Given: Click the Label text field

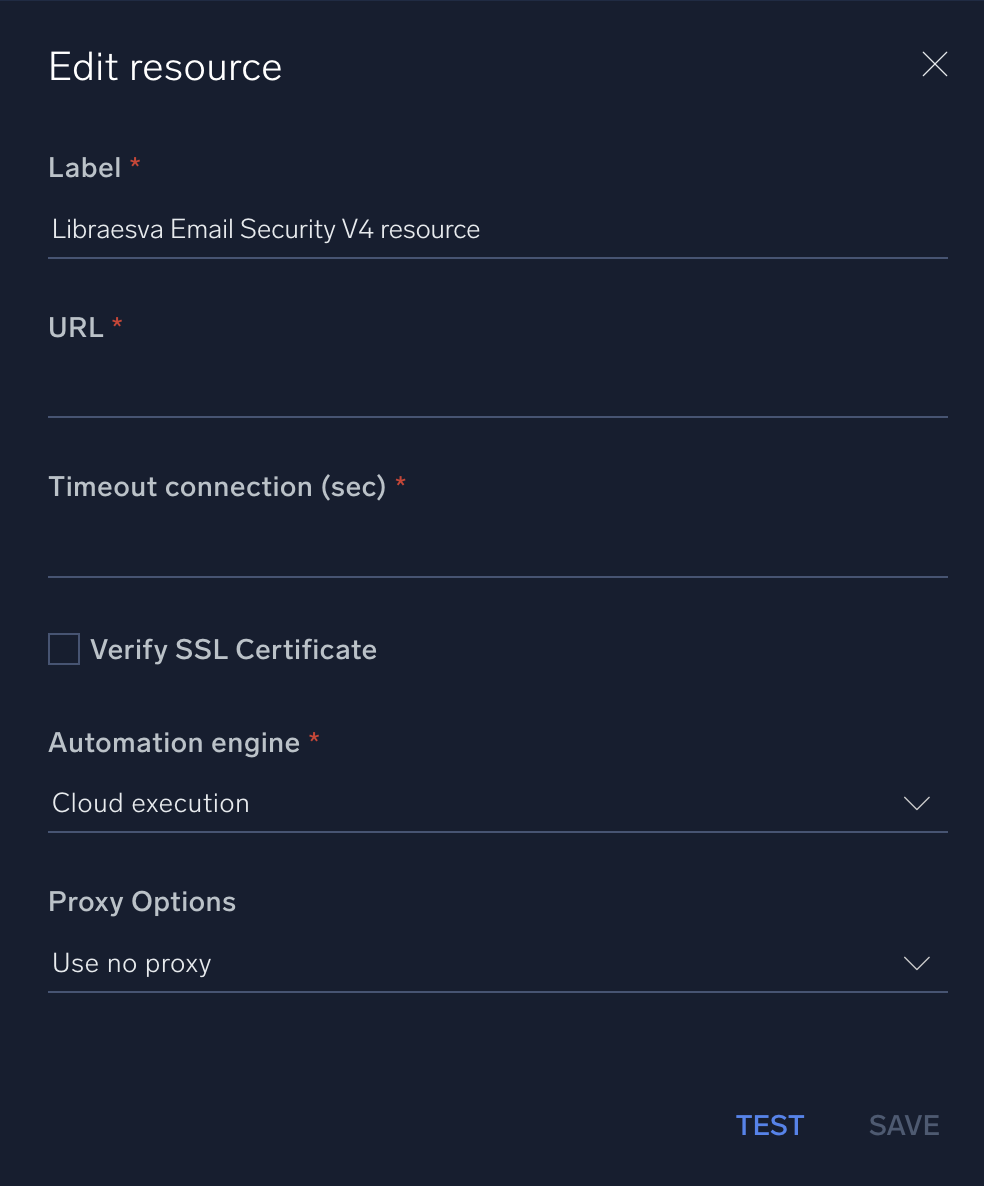Looking at the screenshot, I should [497, 230].
